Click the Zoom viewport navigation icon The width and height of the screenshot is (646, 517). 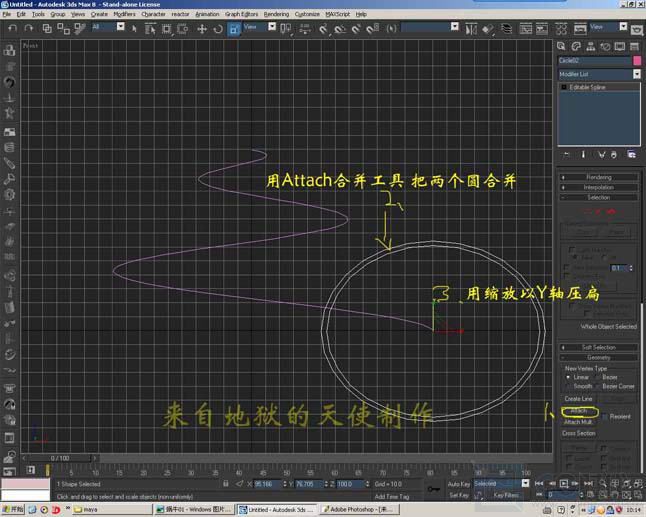click(603, 483)
